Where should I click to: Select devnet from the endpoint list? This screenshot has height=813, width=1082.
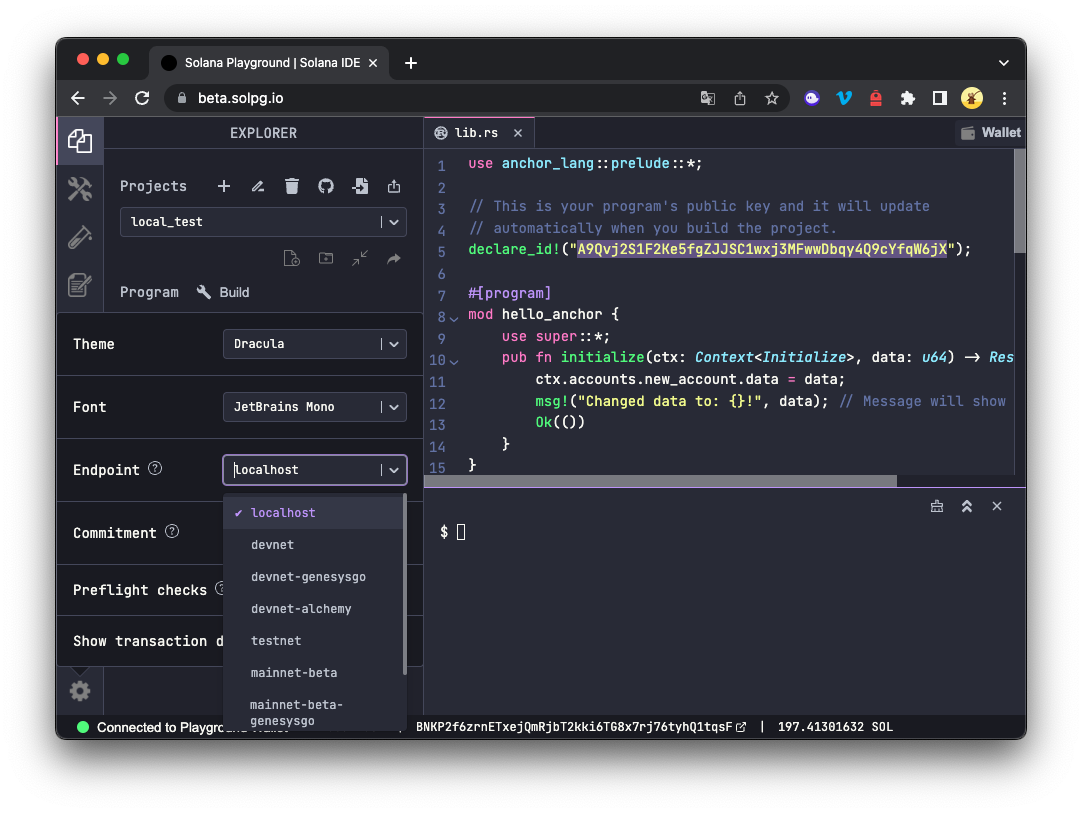tap(272, 544)
